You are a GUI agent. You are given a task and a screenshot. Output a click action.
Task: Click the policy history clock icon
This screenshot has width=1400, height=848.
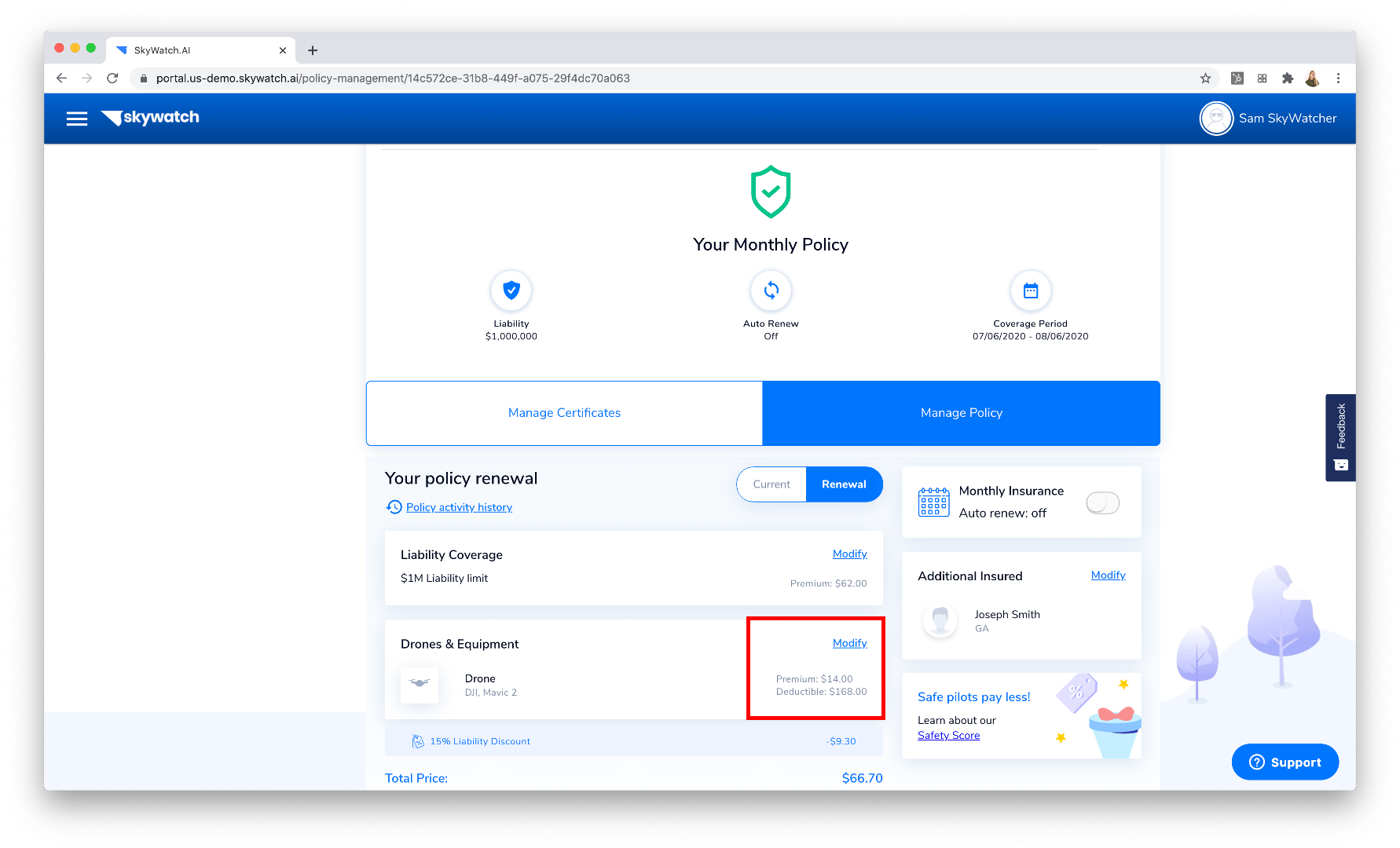pyautogui.click(x=394, y=507)
